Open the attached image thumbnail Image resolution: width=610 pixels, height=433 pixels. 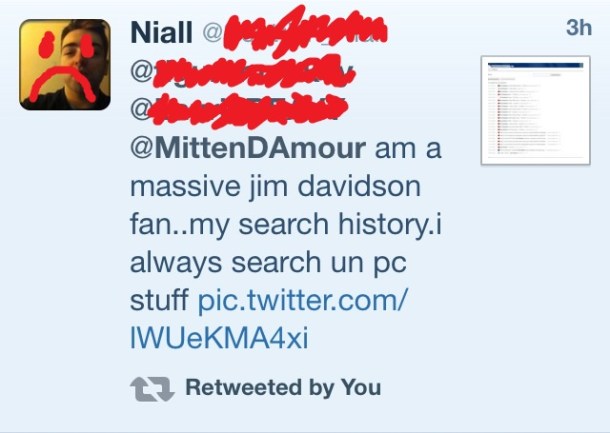(x=536, y=110)
